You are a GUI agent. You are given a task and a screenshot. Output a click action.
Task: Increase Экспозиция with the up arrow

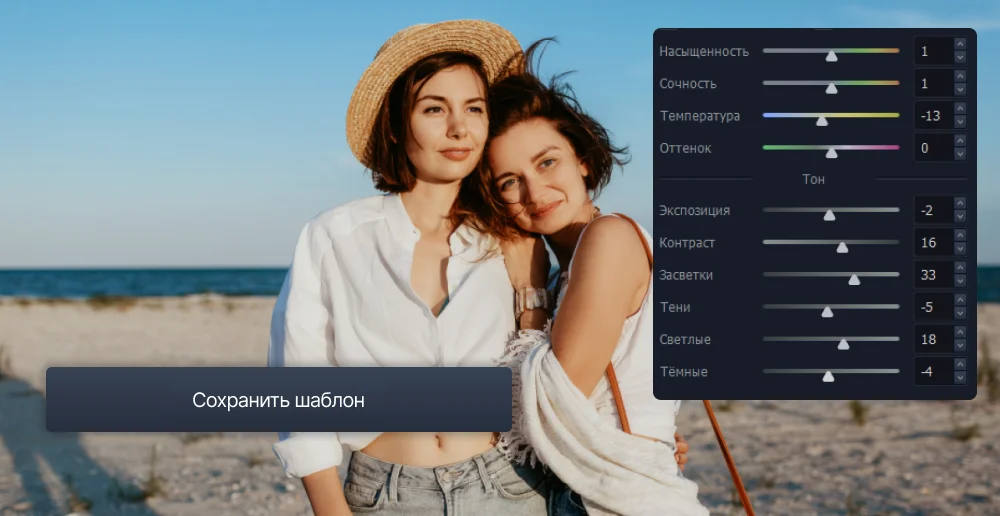click(960, 204)
